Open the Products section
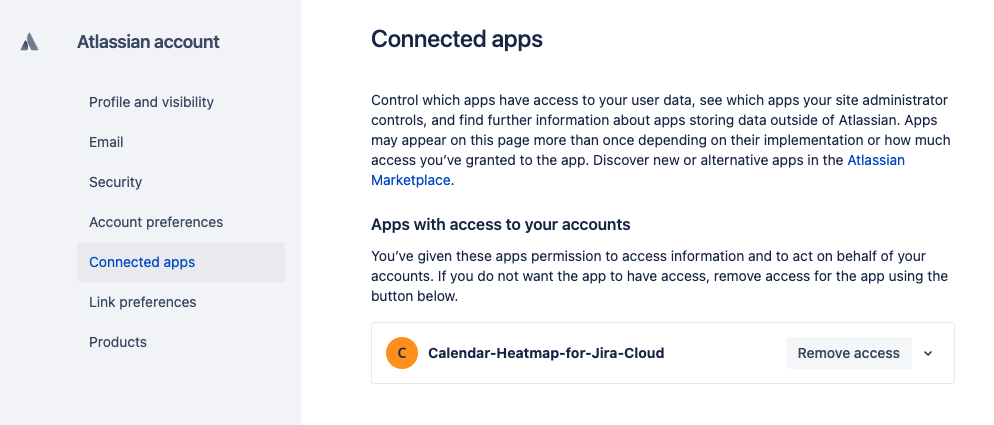The image size is (994, 425). (118, 342)
